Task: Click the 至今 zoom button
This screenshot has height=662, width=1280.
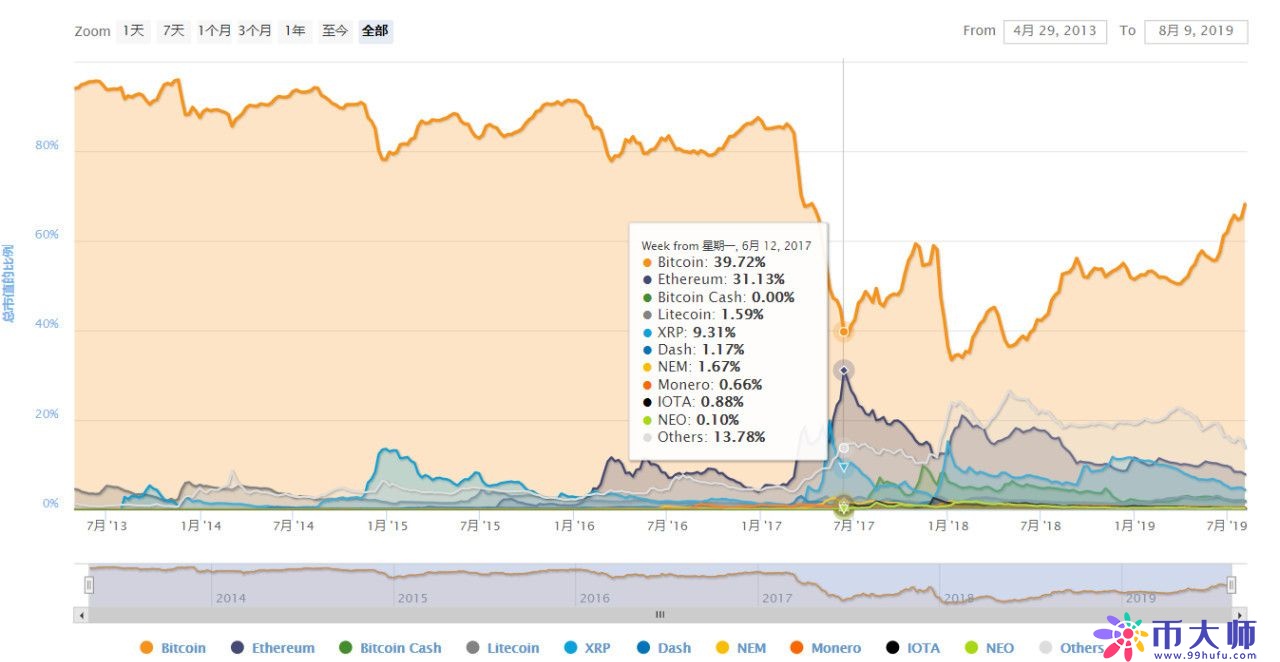Action: 334,31
